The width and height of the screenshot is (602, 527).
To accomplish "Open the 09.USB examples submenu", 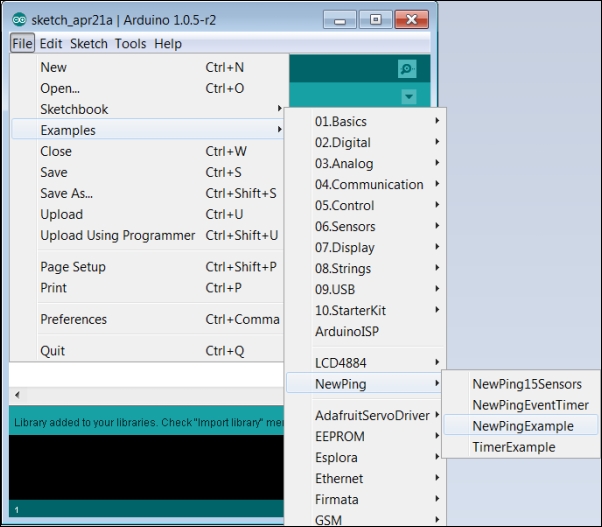I will click(x=366, y=289).
